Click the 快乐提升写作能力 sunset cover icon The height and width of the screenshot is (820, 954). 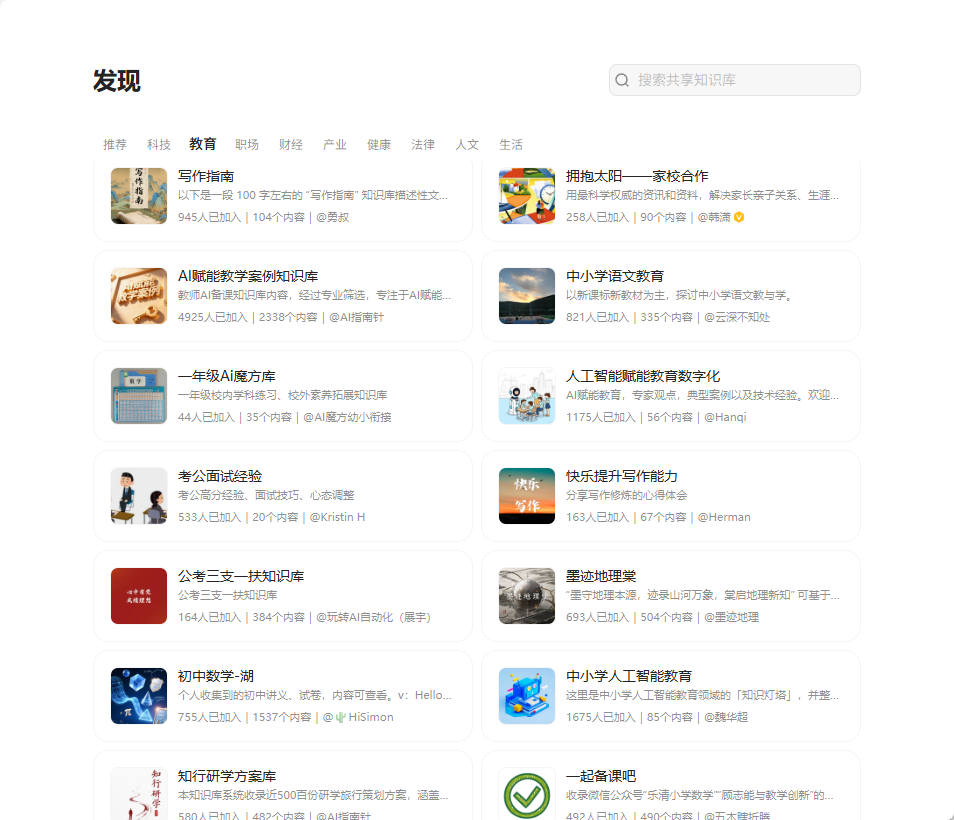point(527,496)
